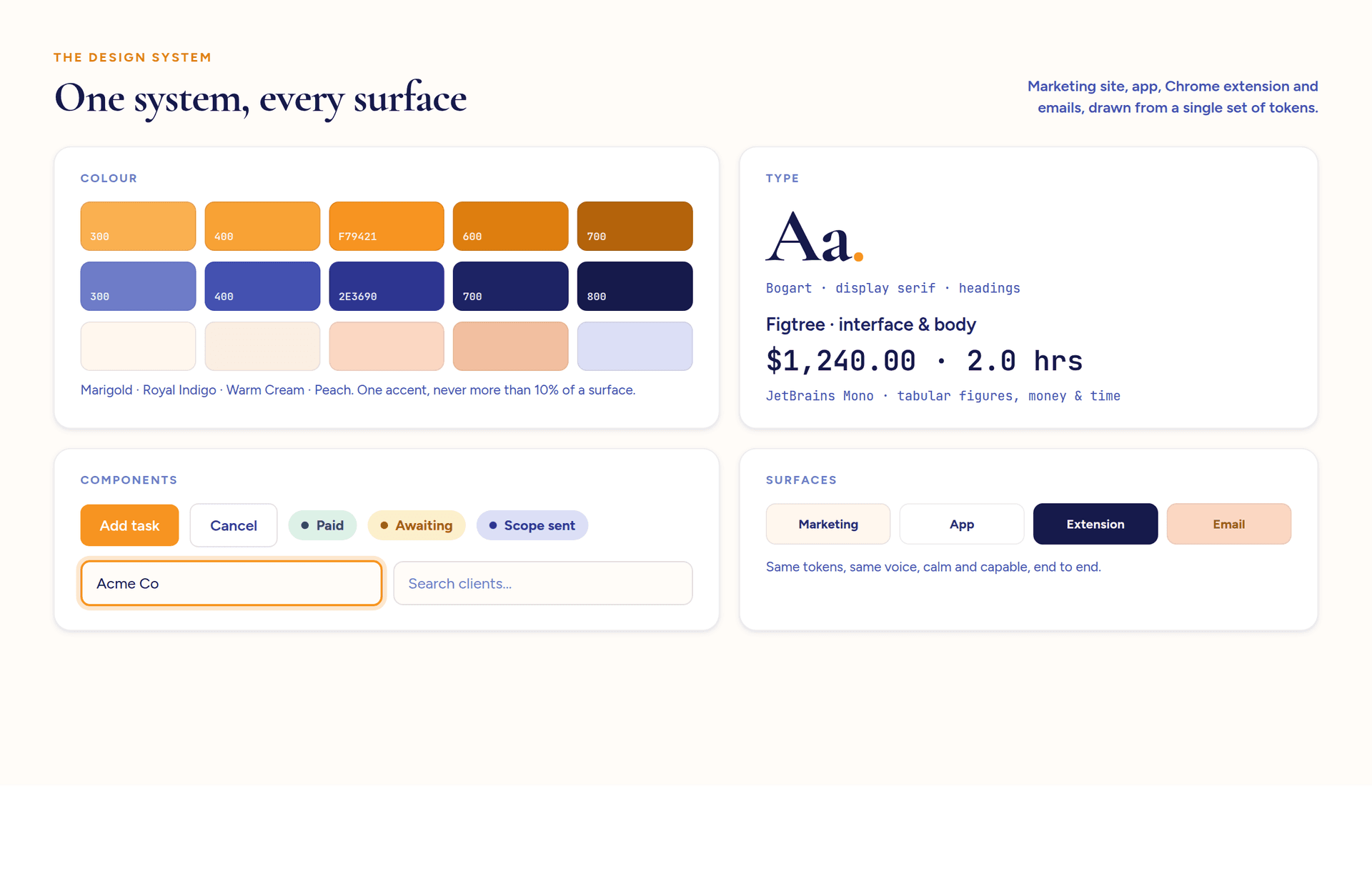
Task: Click the COMPONENTS section label
Action: coord(129,480)
